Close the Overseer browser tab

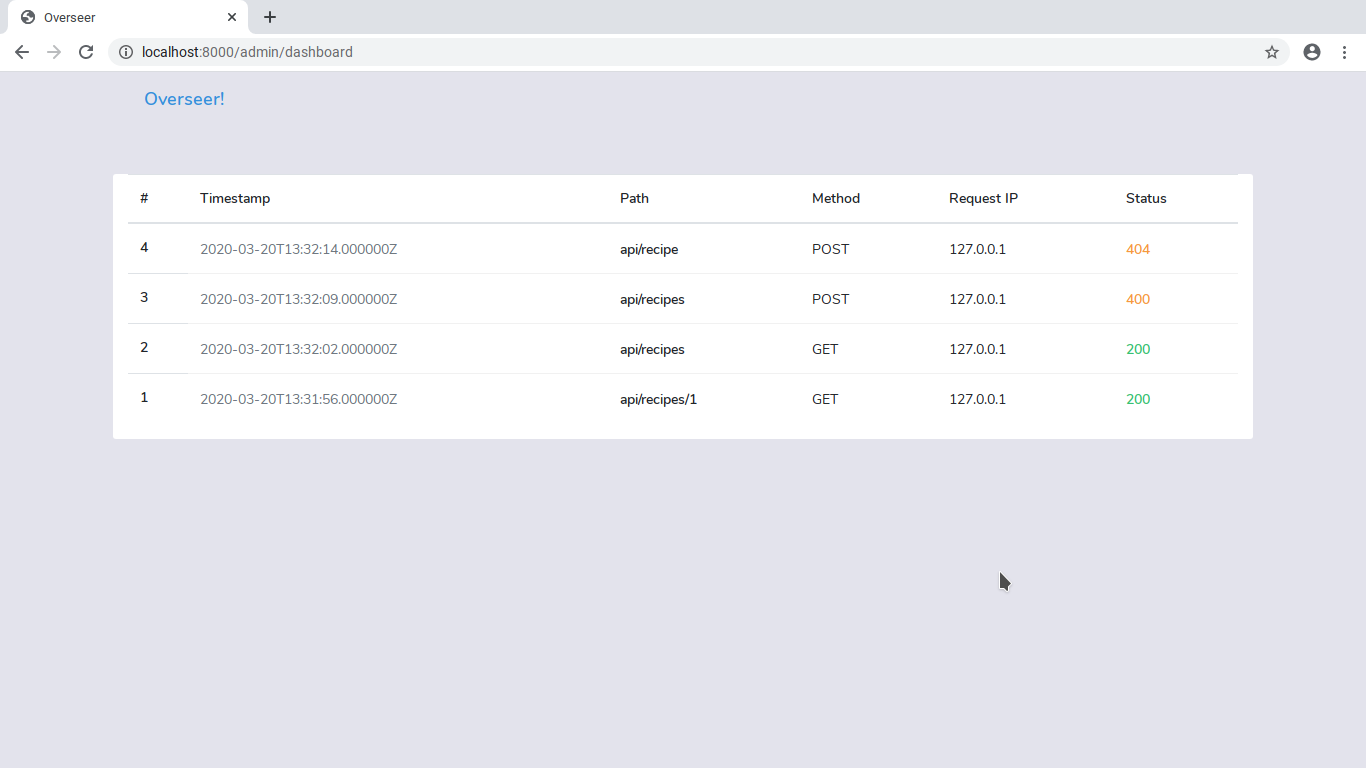point(232,17)
